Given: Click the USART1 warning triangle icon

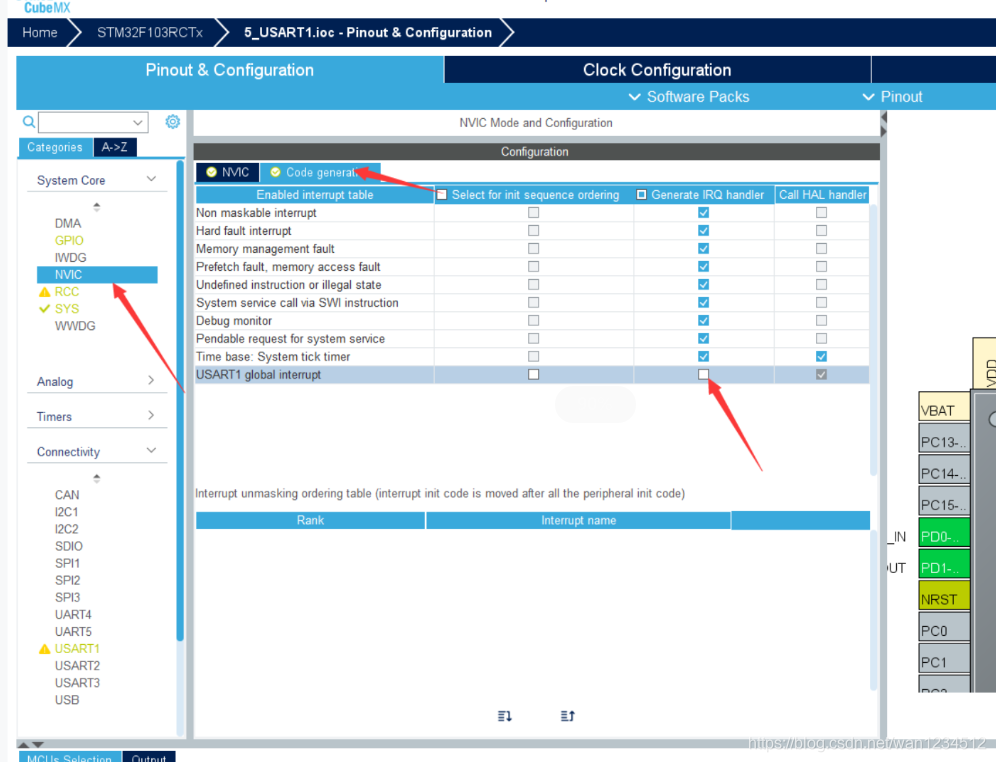Looking at the screenshot, I should coord(44,649).
